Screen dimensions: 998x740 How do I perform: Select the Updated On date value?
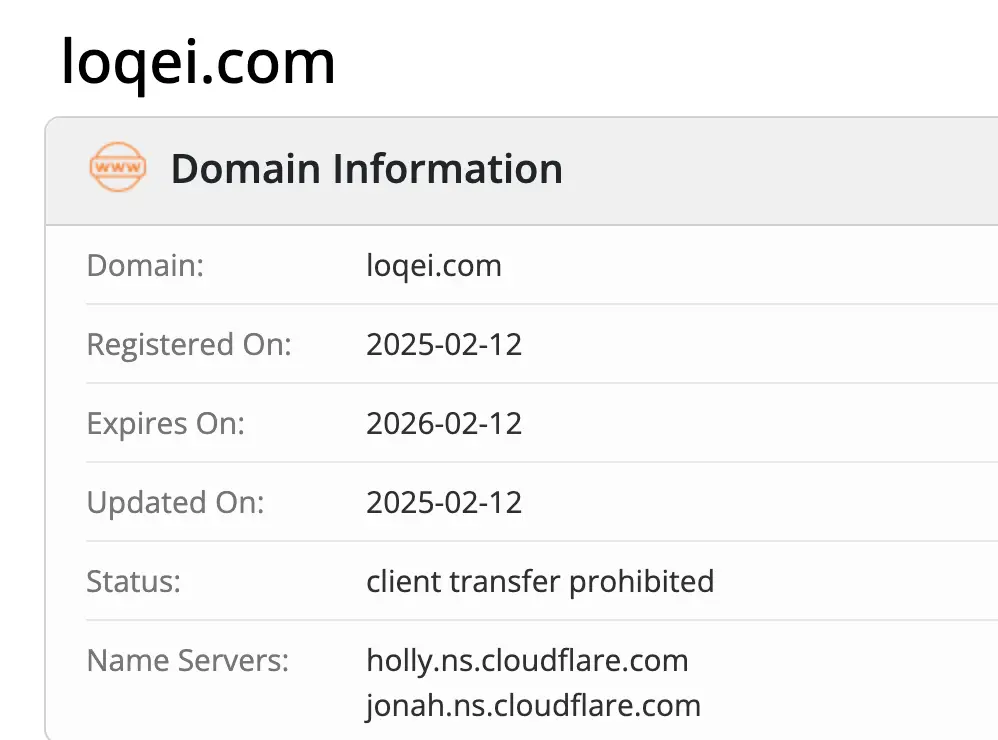pos(444,502)
